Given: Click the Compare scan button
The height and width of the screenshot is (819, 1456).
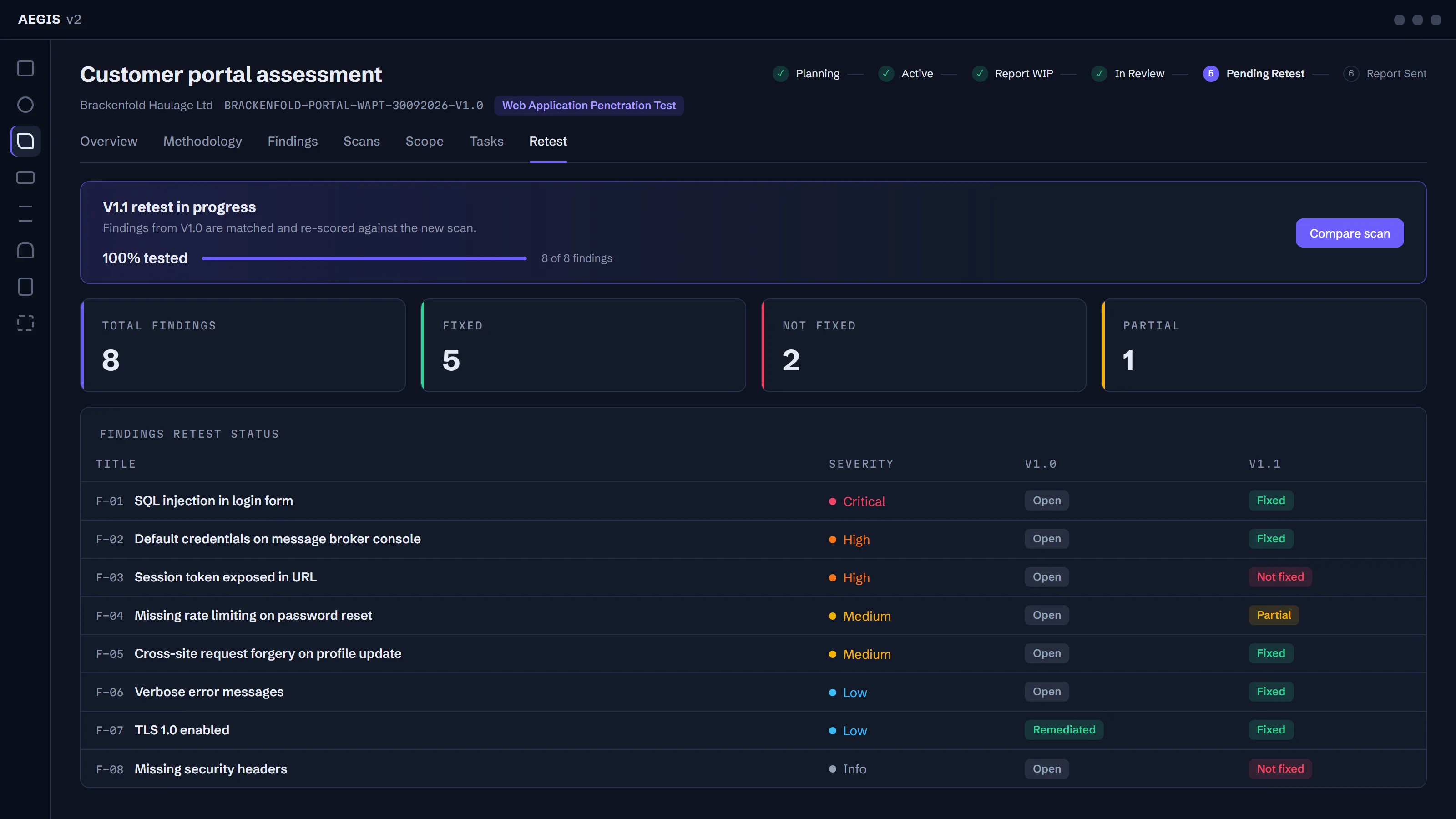Looking at the screenshot, I should 1350,233.
